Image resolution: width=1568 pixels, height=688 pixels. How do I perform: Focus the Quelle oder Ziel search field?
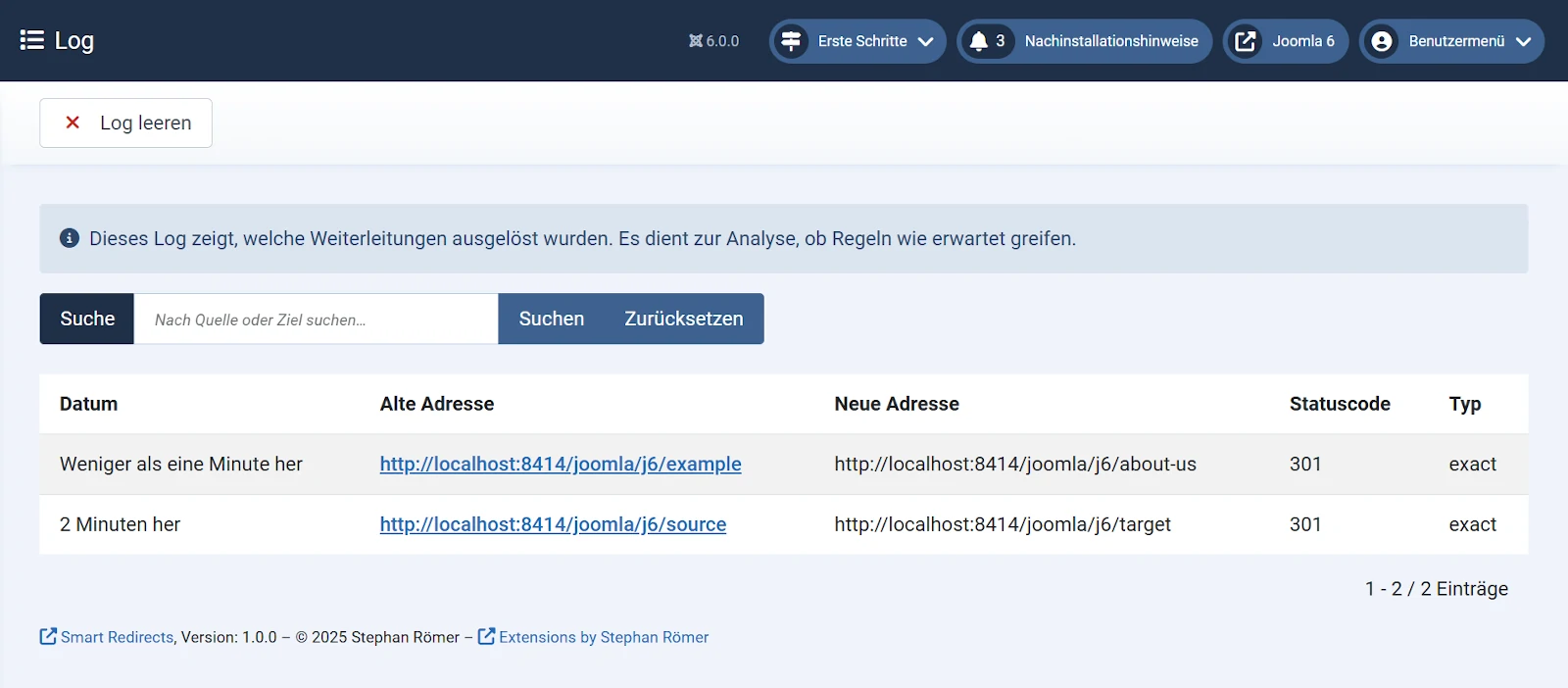coord(316,319)
